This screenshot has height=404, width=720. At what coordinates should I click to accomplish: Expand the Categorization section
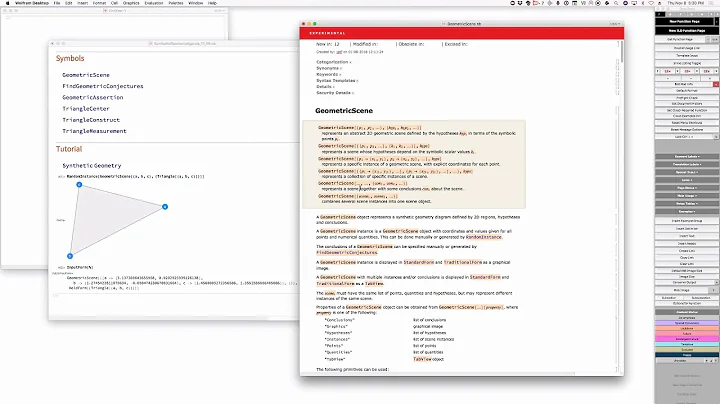pyautogui.click(x=333, y=62)
